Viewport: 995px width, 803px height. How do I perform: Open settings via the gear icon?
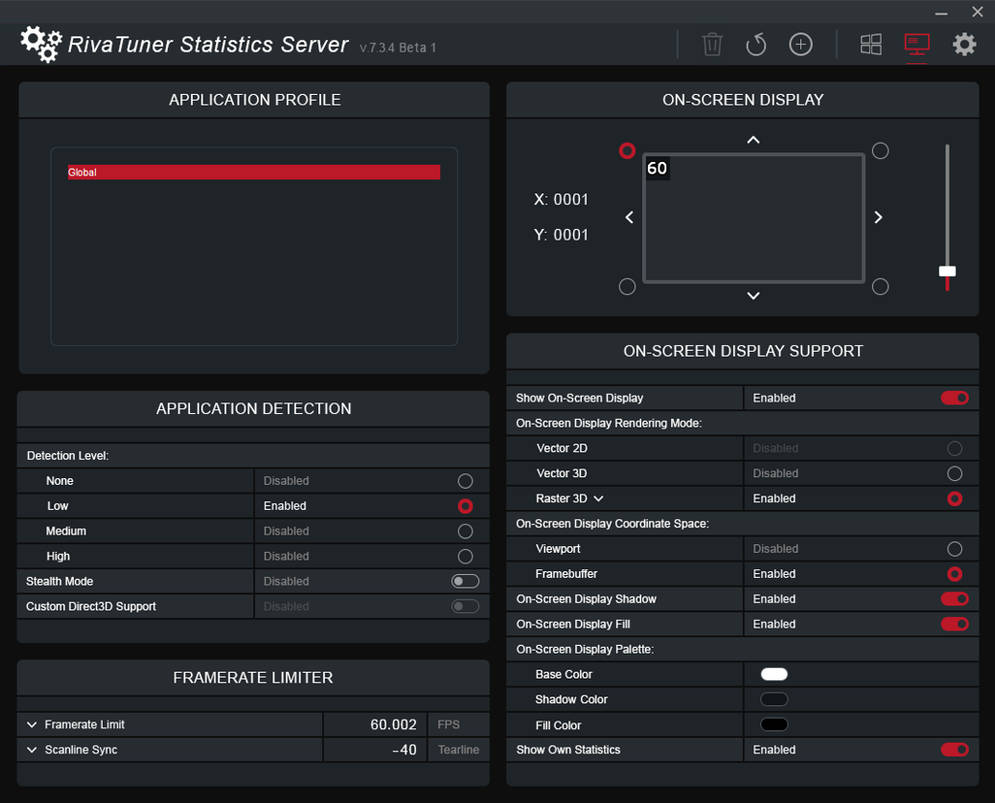tap(963, 44)
